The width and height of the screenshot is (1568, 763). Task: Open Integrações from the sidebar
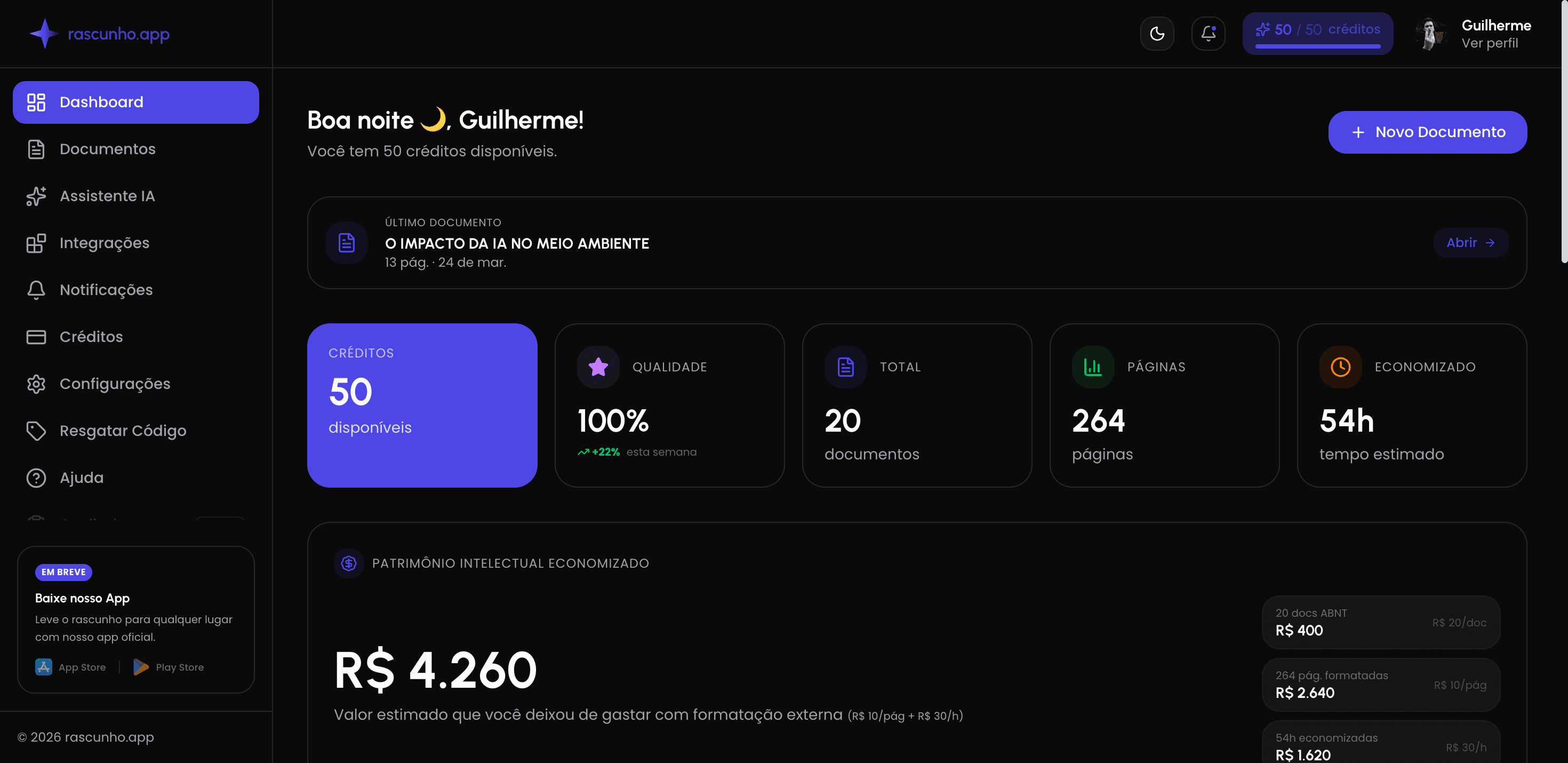coord(103,242)
